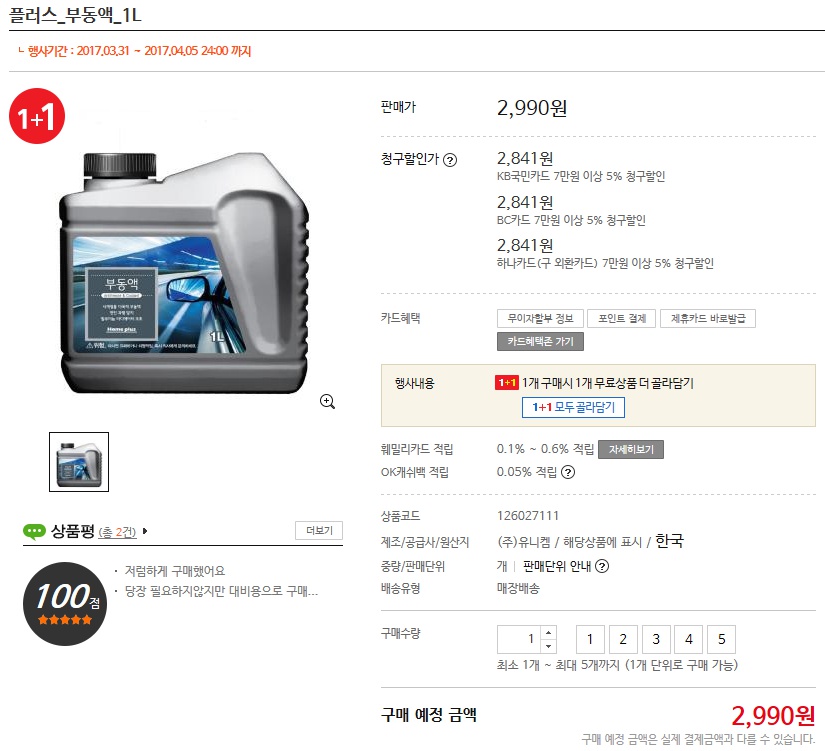The image size is (825, 751).
Task: Click the magnifier zoom icon on product image
Action: click(x=327, y=402)
